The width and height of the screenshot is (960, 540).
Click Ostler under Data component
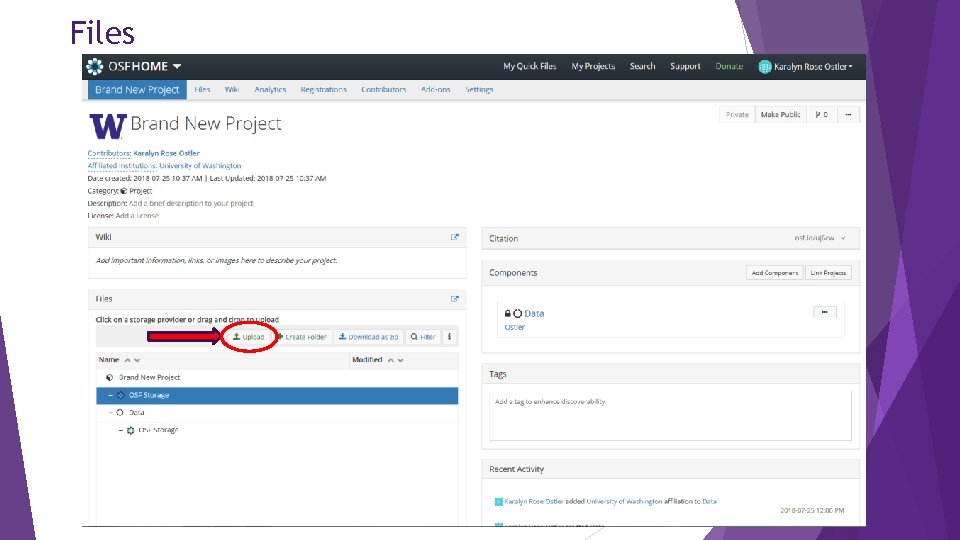click(x=514, y=327)
